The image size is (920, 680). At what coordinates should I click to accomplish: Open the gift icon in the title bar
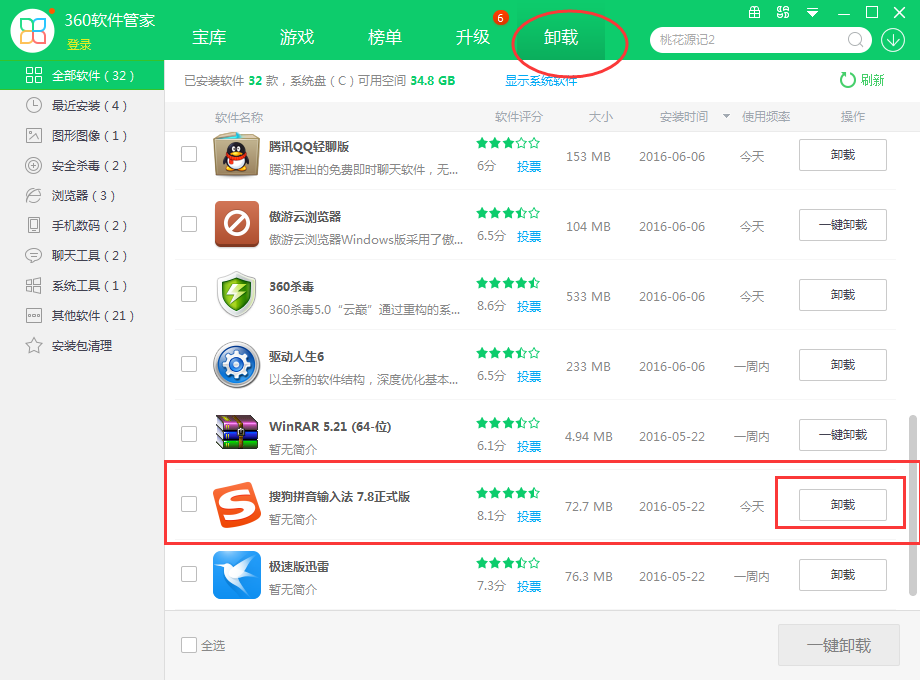point(755,13)
